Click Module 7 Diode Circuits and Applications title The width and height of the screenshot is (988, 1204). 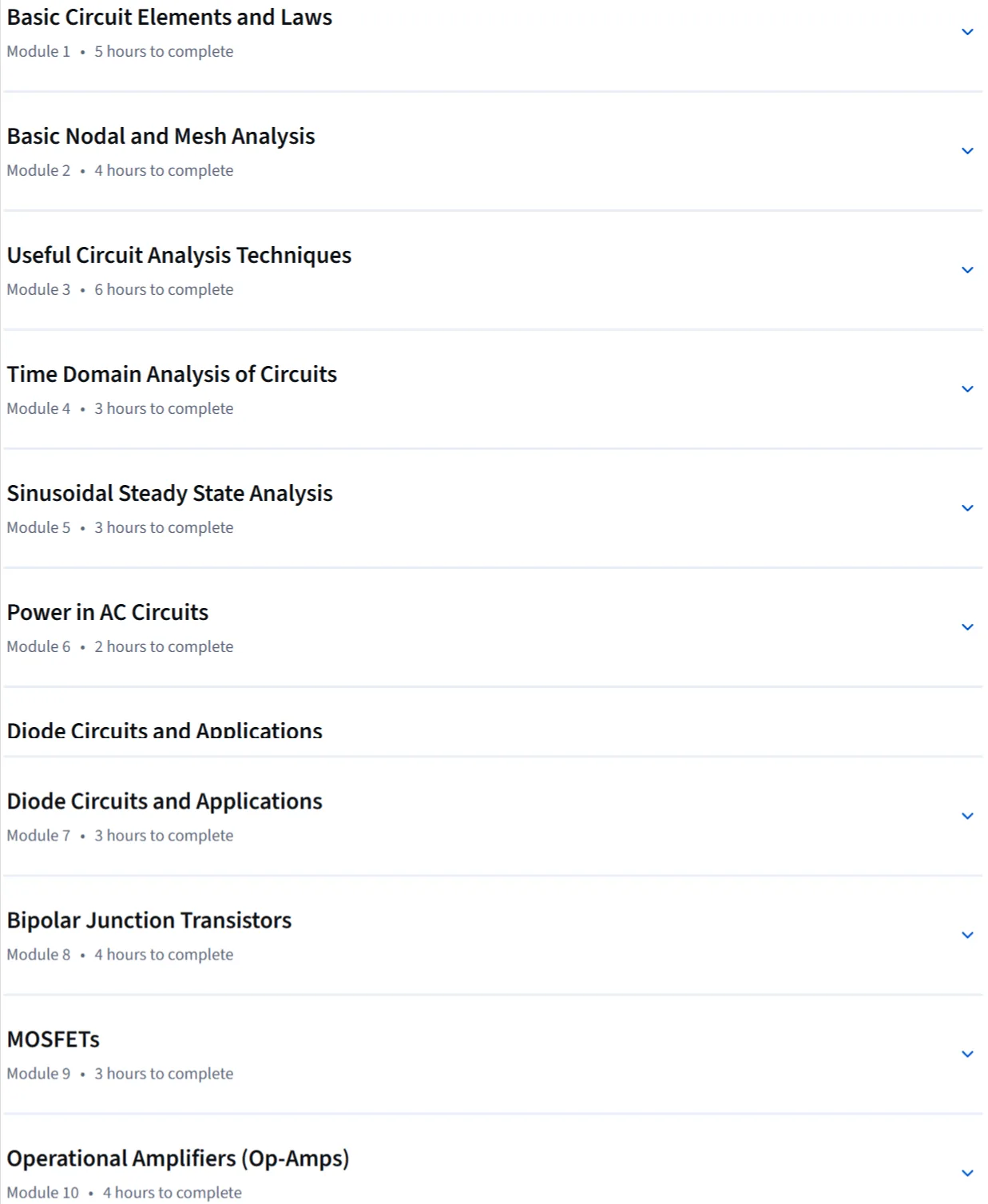click(x=165, y=801)
